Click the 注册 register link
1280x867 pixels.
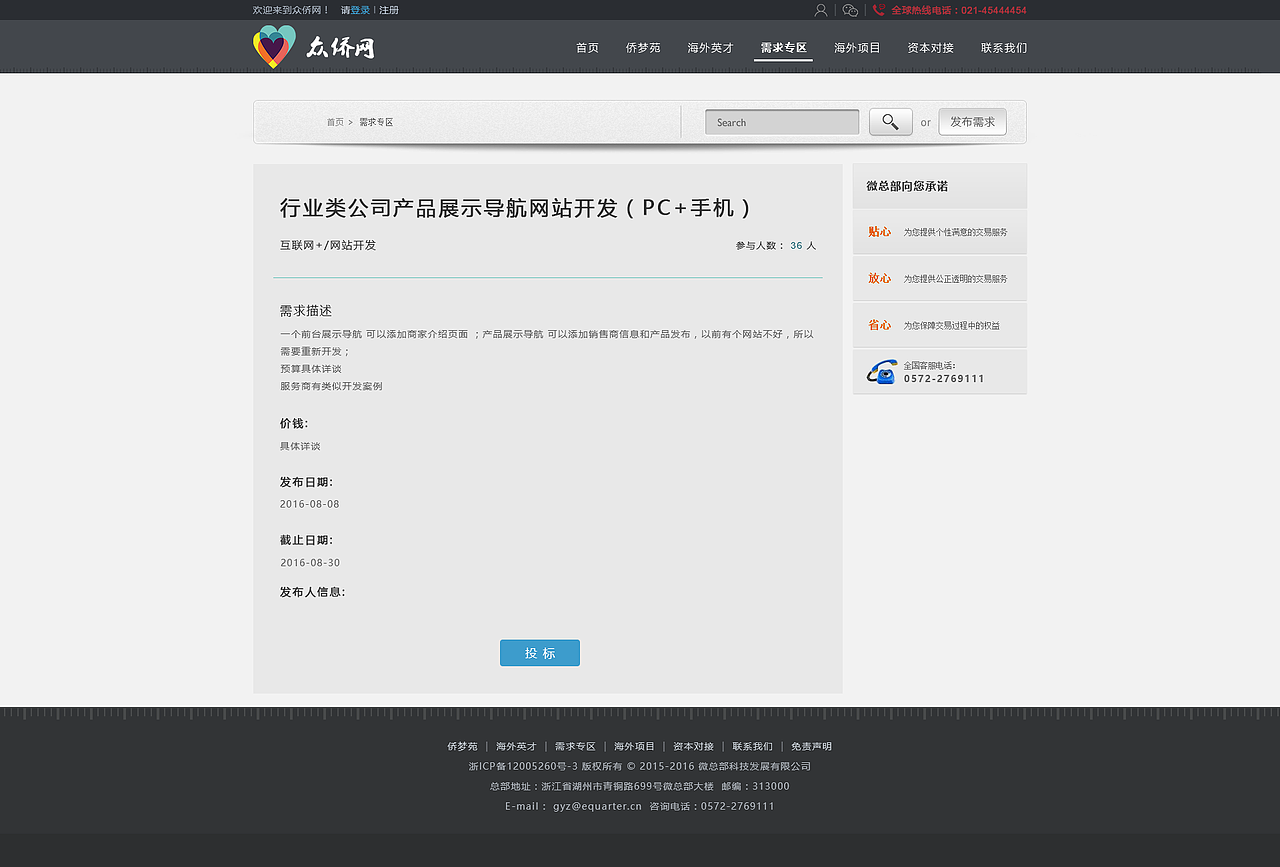coord(389,10)
